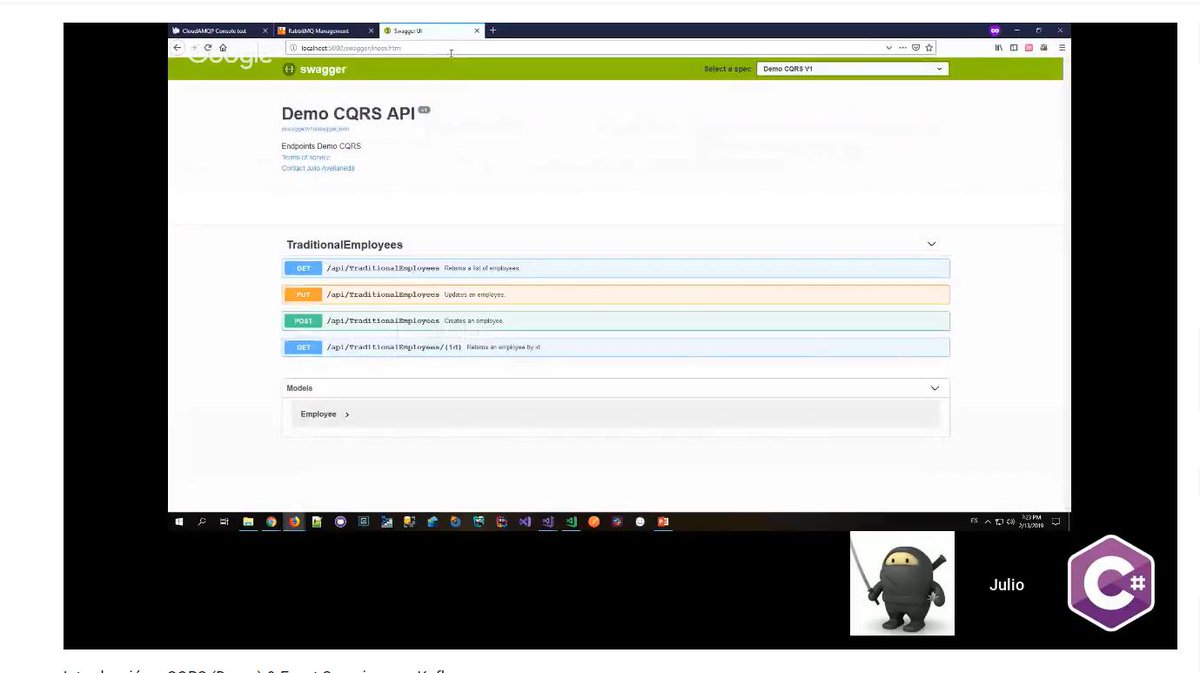Open the Terms of service link

[306, 157]
